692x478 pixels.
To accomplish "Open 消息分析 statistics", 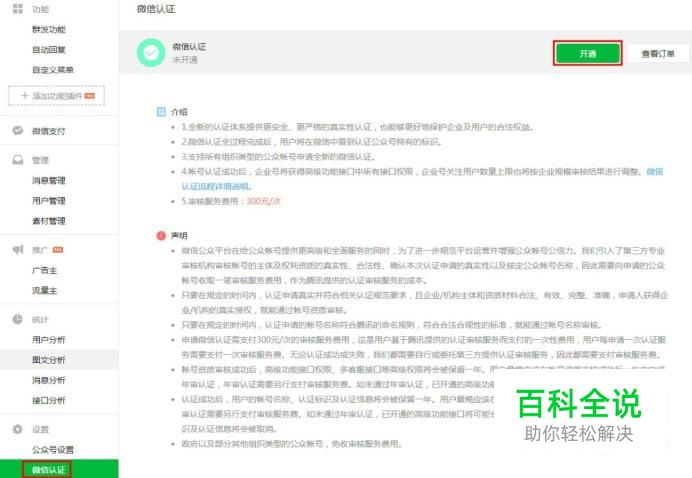I will click(x=49, y=380).
